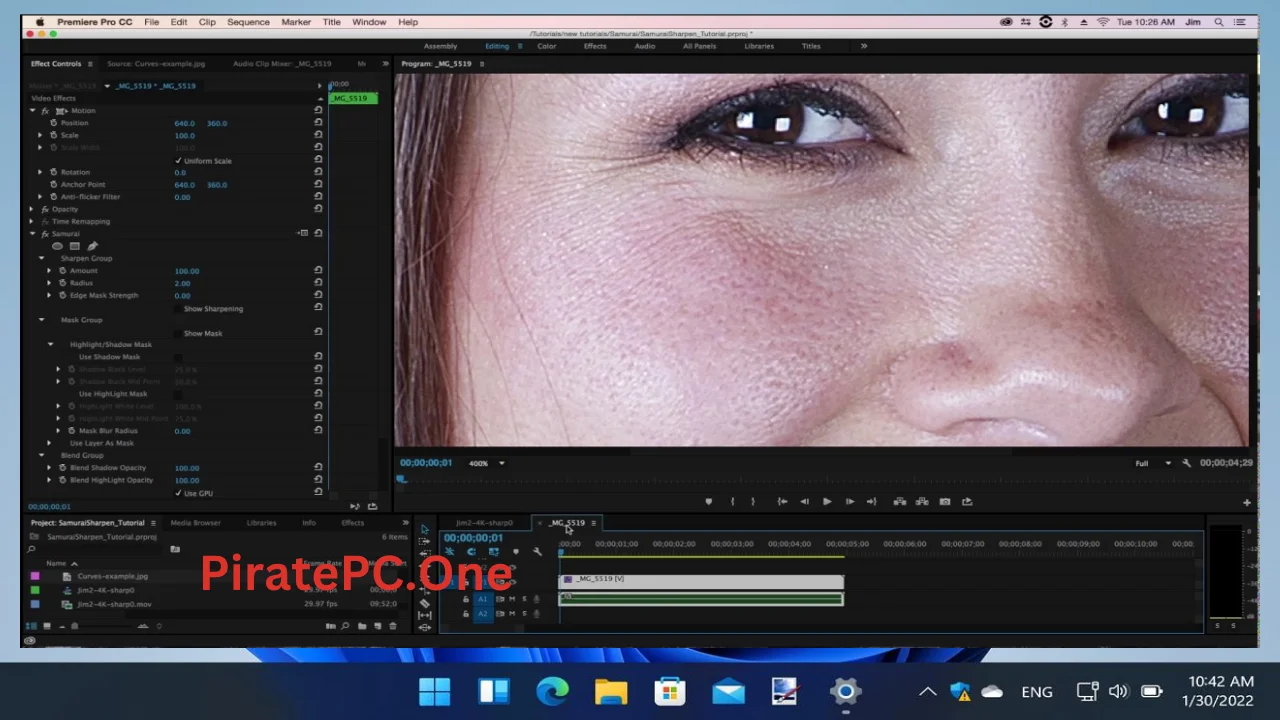Select the Track Select Forward tool

click(424, 541)
